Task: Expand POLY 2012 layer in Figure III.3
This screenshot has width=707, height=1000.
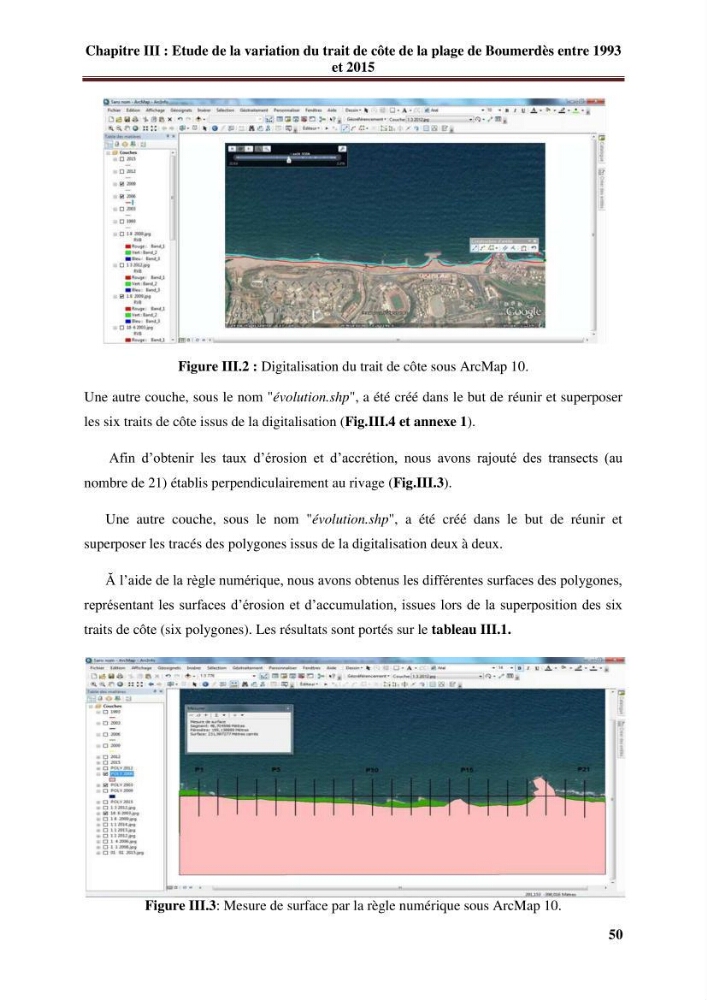Action: pos(98,768)
